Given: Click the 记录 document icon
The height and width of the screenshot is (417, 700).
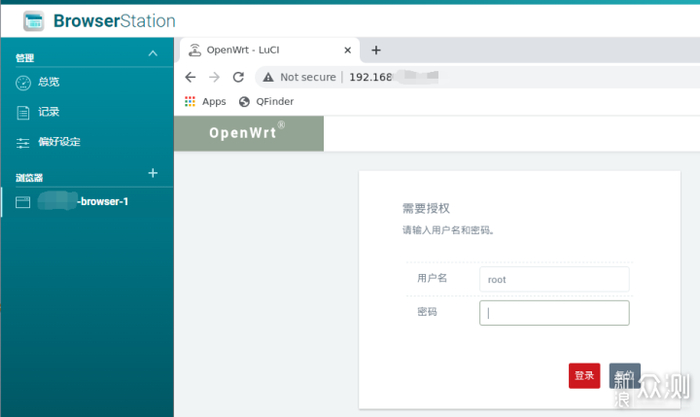Looking at the screenshot, I should (23, 113).
